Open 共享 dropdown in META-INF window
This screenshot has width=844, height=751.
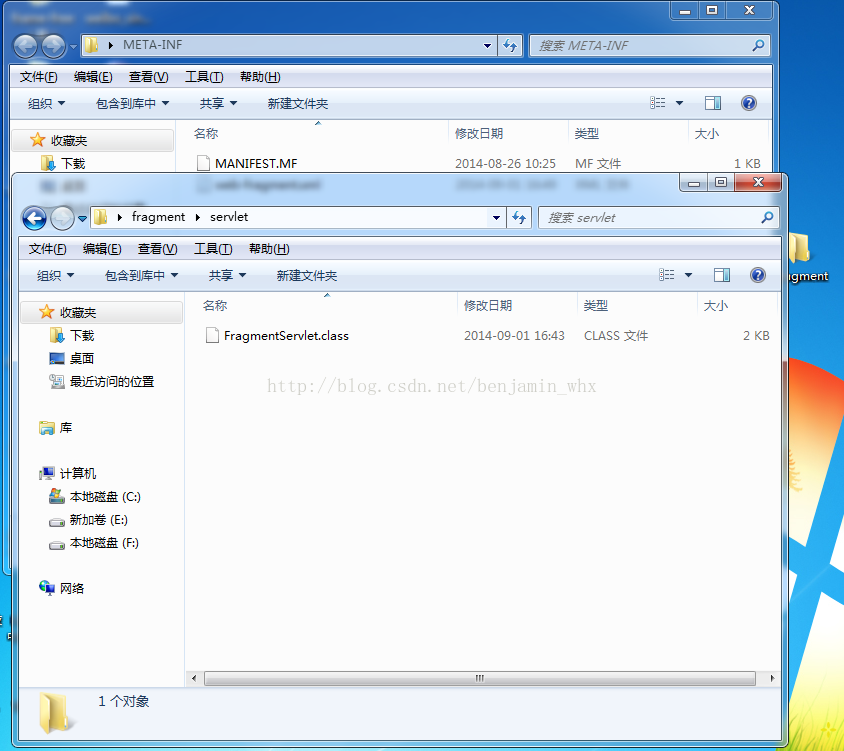pyautogui.click(x=218, y=103)
